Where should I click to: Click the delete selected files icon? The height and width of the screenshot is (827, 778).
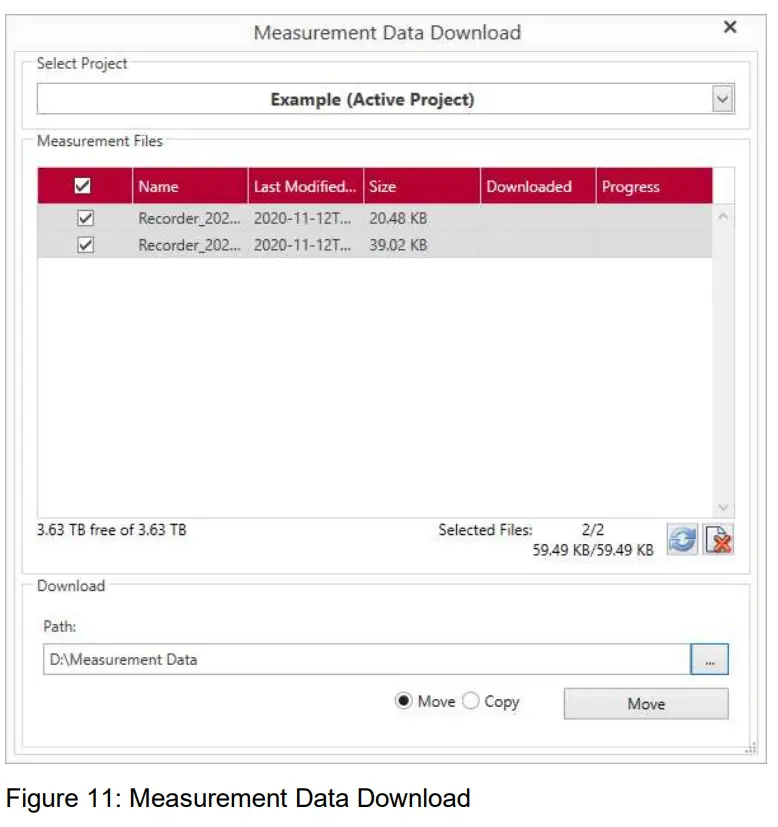click(718, 539)
